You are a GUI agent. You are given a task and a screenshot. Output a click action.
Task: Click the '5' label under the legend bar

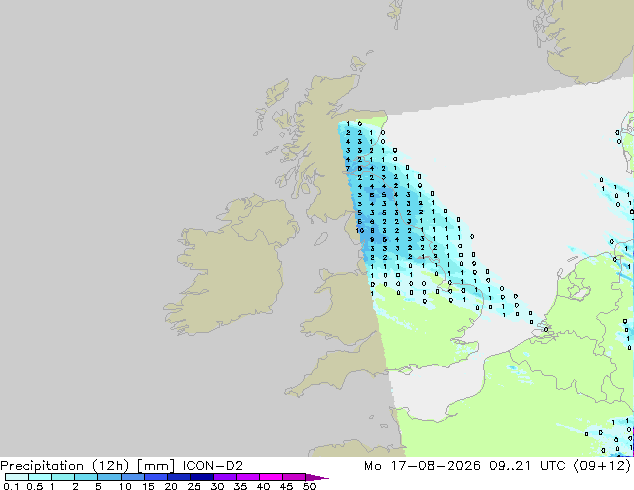(98, 486)
